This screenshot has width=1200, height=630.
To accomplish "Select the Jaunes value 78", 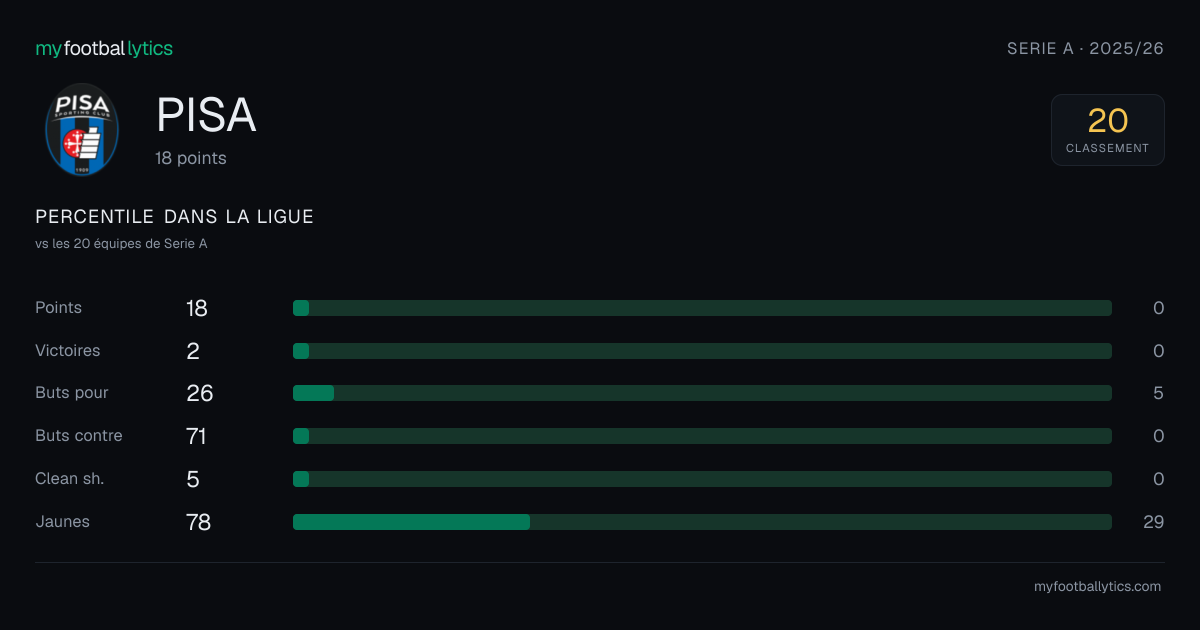I will (198, 522).
